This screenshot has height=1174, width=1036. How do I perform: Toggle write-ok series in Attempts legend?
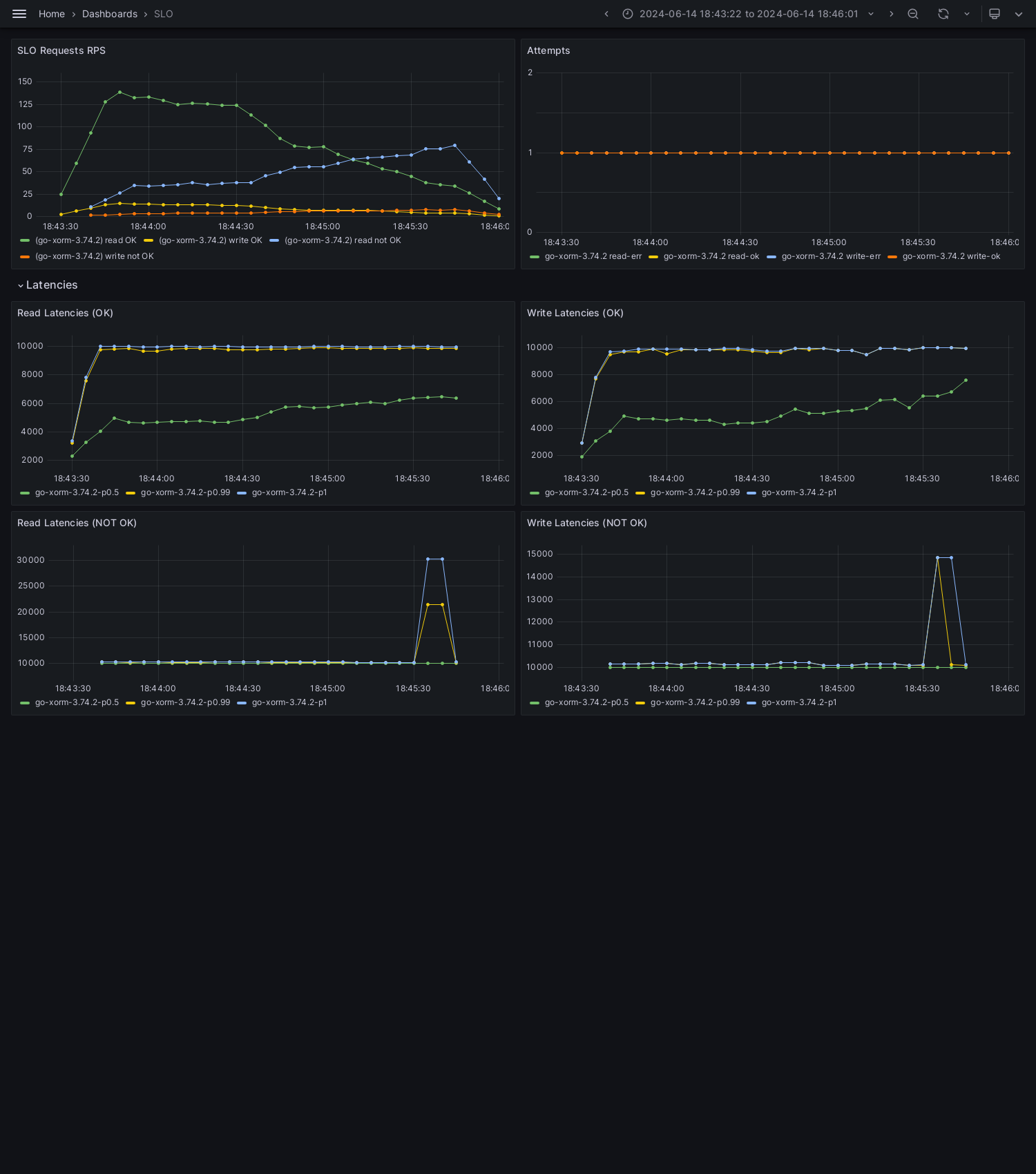click(951, 256)
